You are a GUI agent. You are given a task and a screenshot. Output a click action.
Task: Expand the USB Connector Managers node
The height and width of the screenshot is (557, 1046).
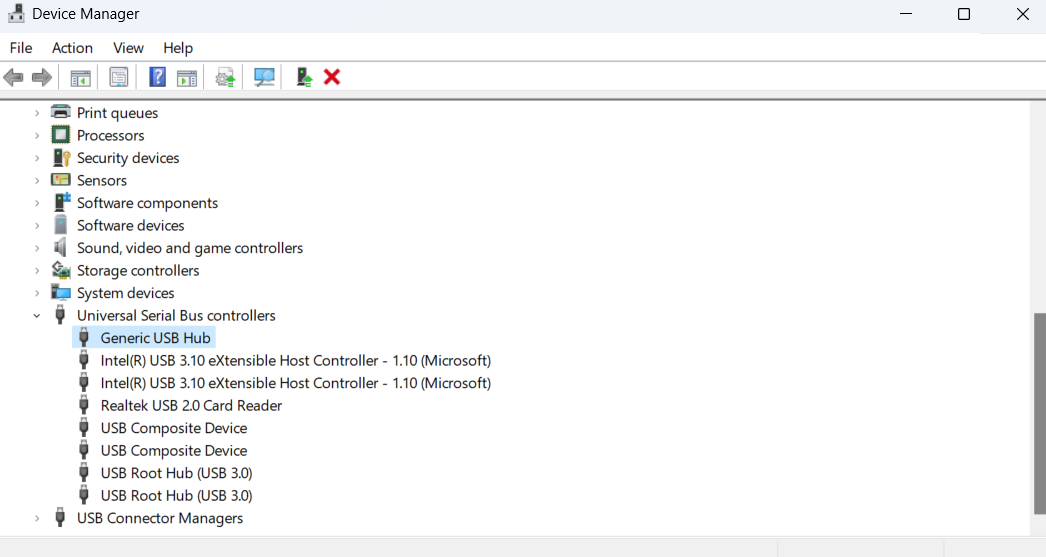click(37, 518)
